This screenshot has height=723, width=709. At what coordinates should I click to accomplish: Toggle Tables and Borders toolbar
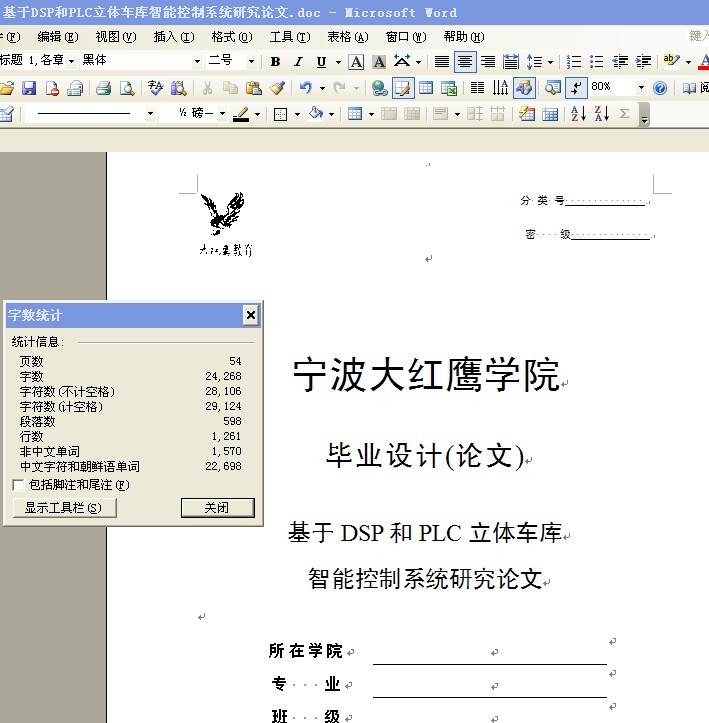coord(403,88)
